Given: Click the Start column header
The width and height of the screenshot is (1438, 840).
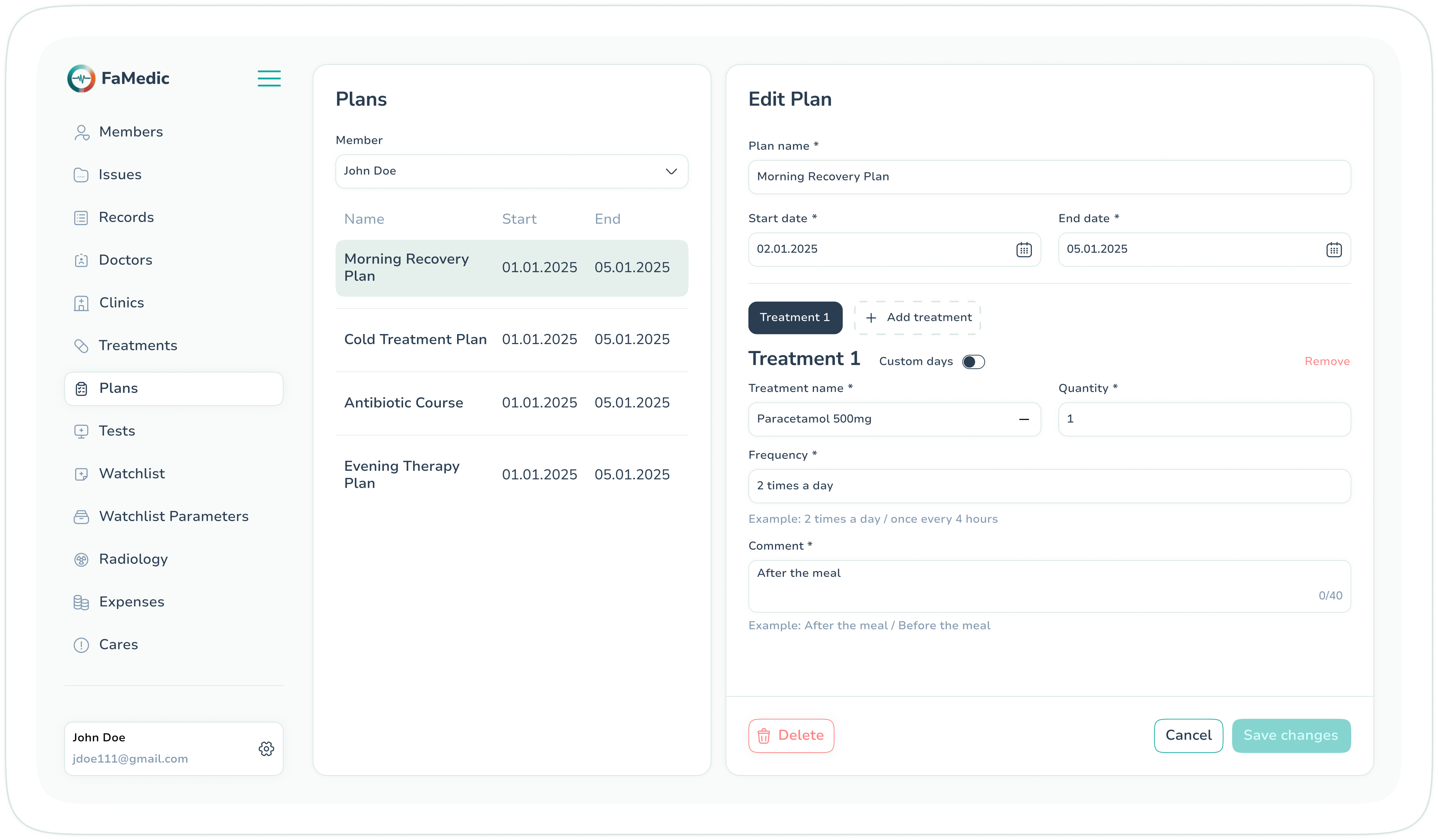Looking at the screenshot, I should [519, 220].
